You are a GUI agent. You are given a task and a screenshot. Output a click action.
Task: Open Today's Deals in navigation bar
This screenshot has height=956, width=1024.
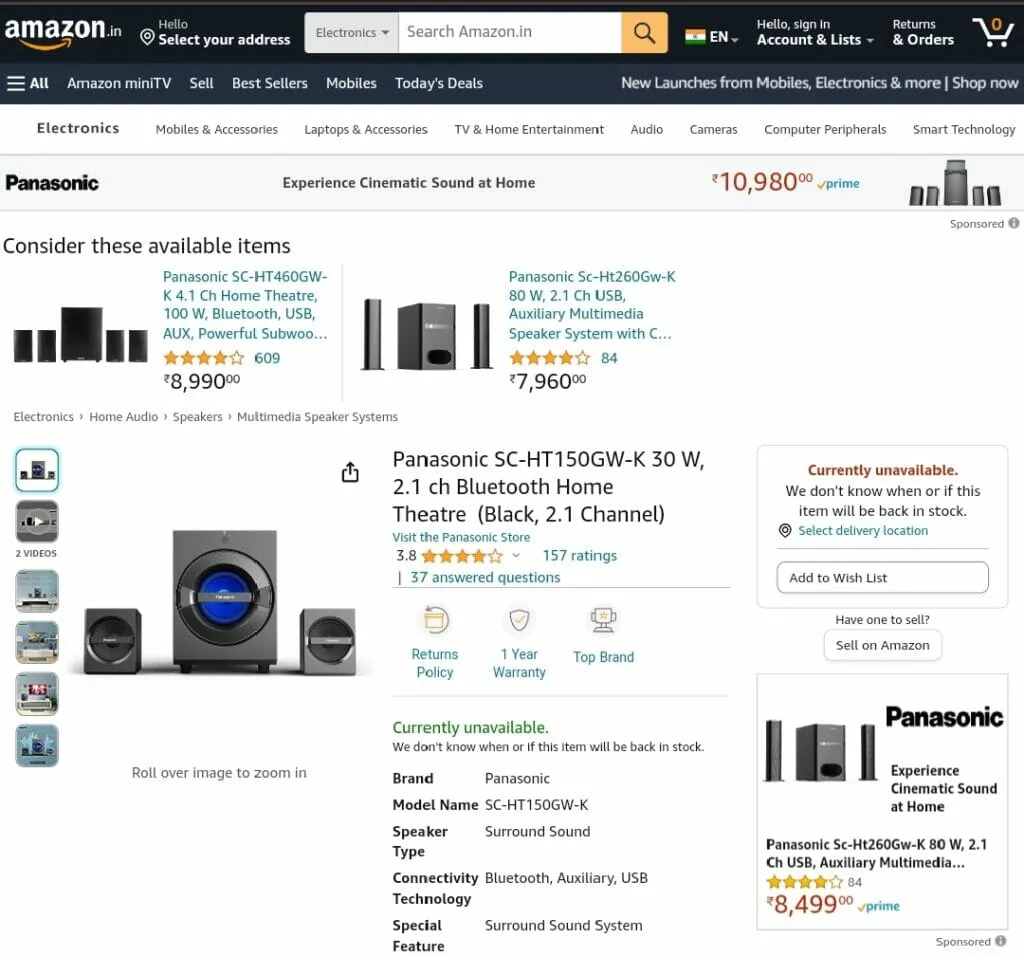[x=438, y=83]
